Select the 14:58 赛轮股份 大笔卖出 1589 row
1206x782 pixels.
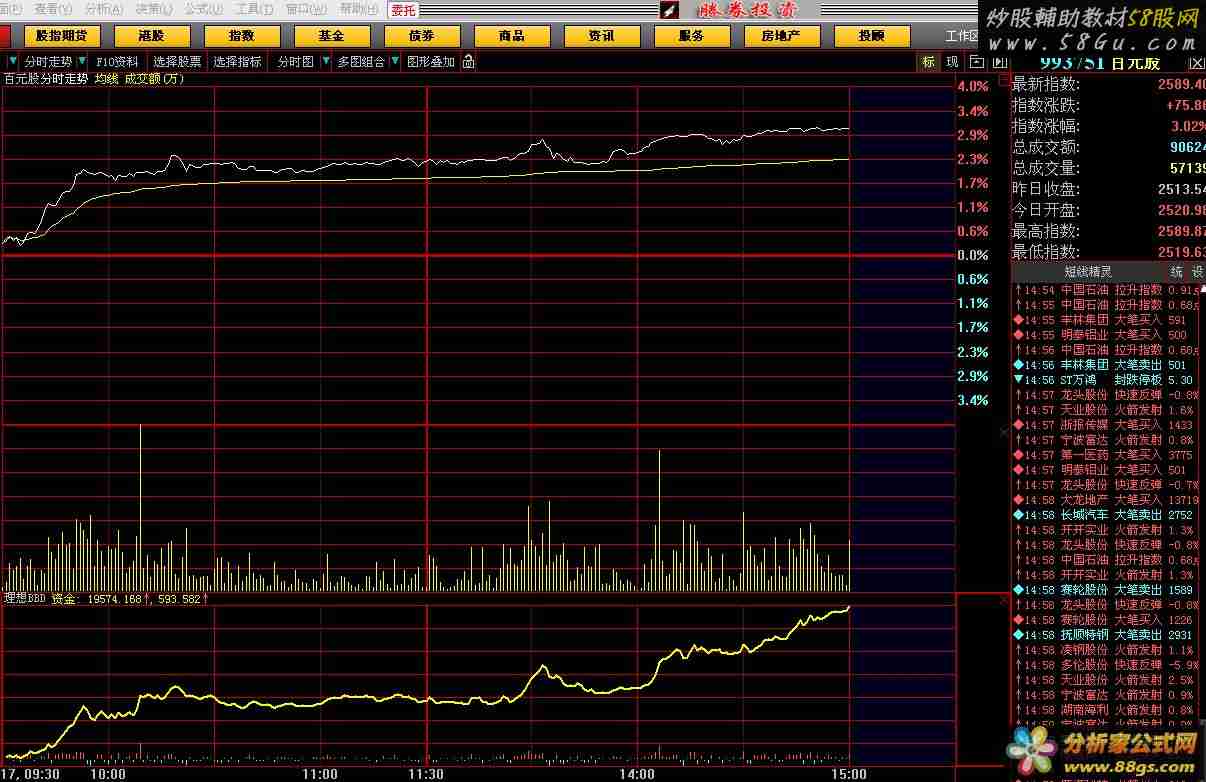pyautogui.click(x=1108, y=590)
